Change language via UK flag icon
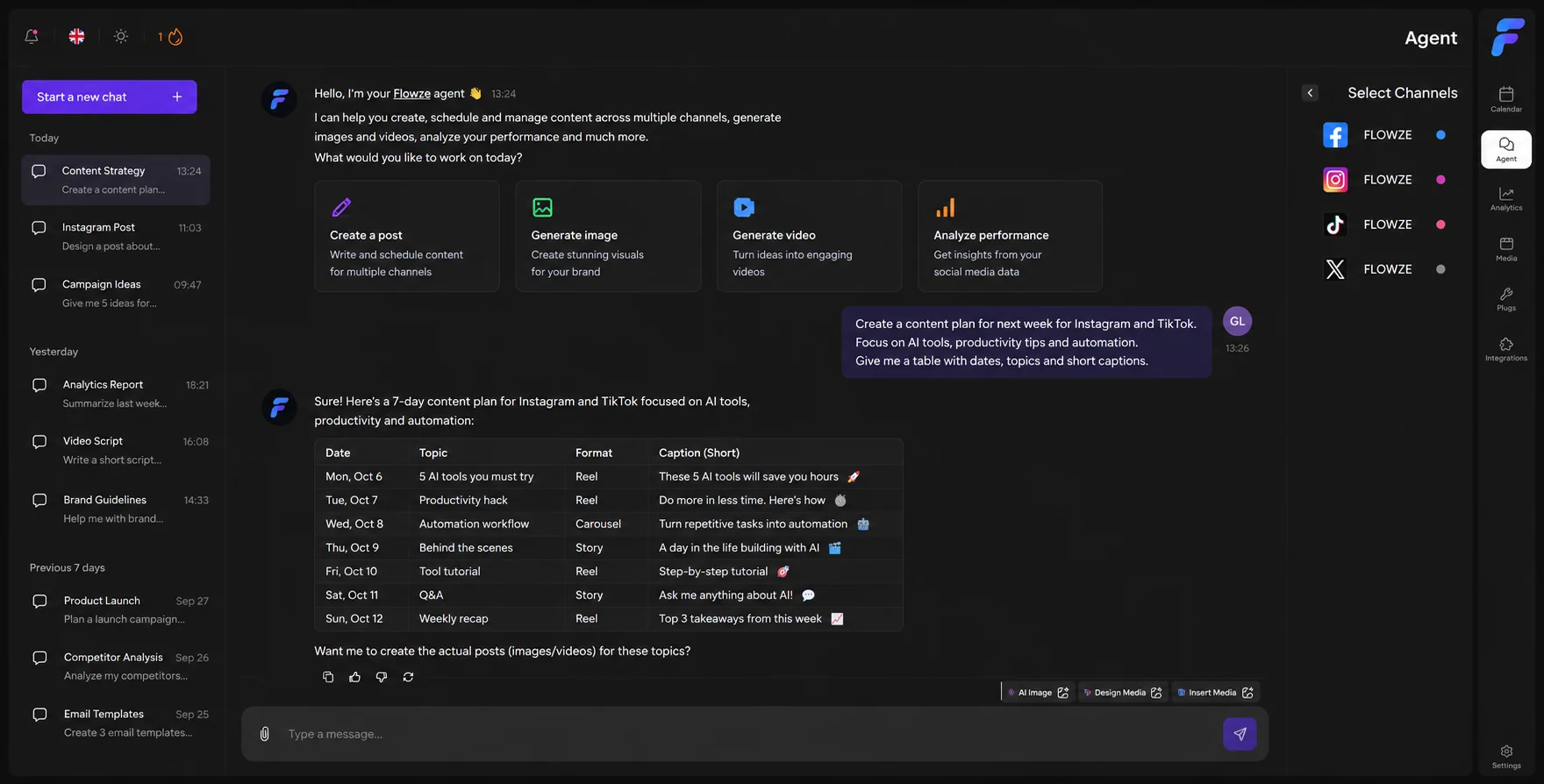The width and height of the screenshot is (1544, 784). (77, 36)
